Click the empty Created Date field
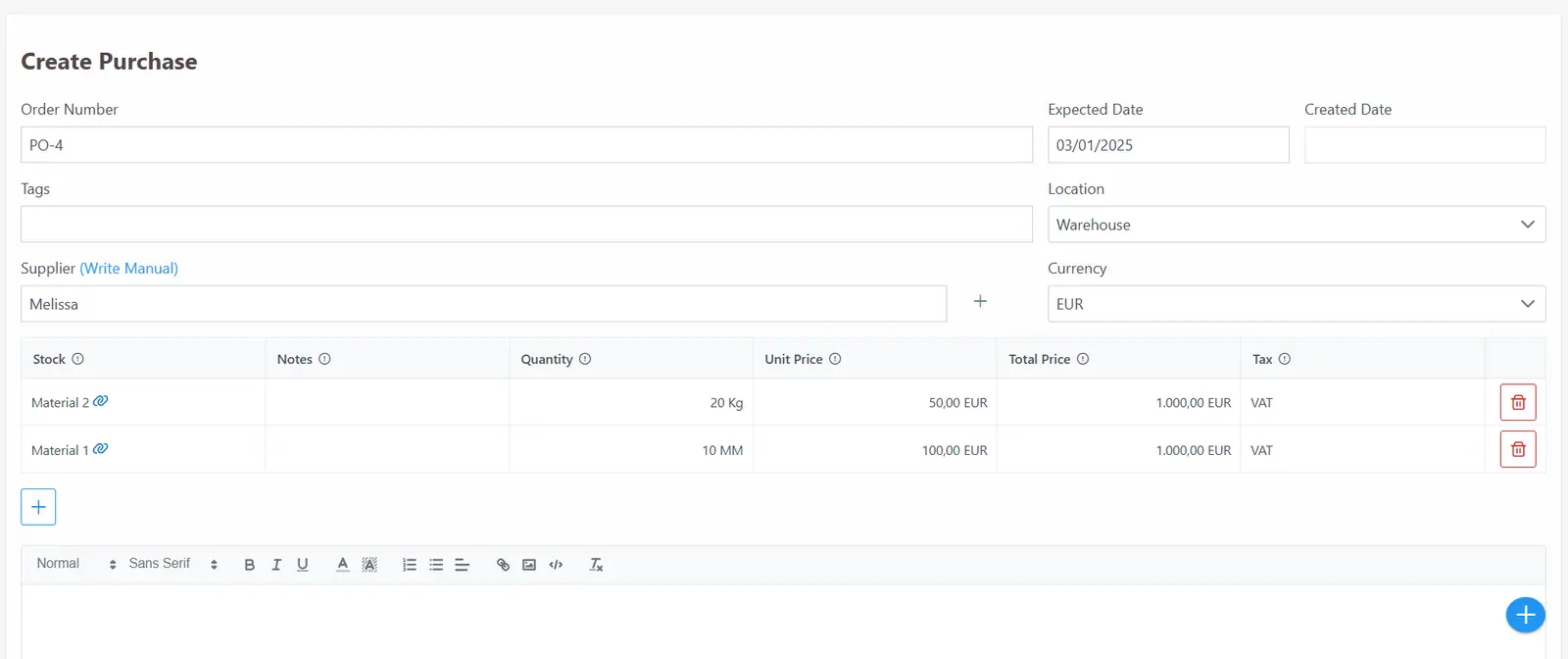The image size is (1568, 659). click(x=1425, y=145)
